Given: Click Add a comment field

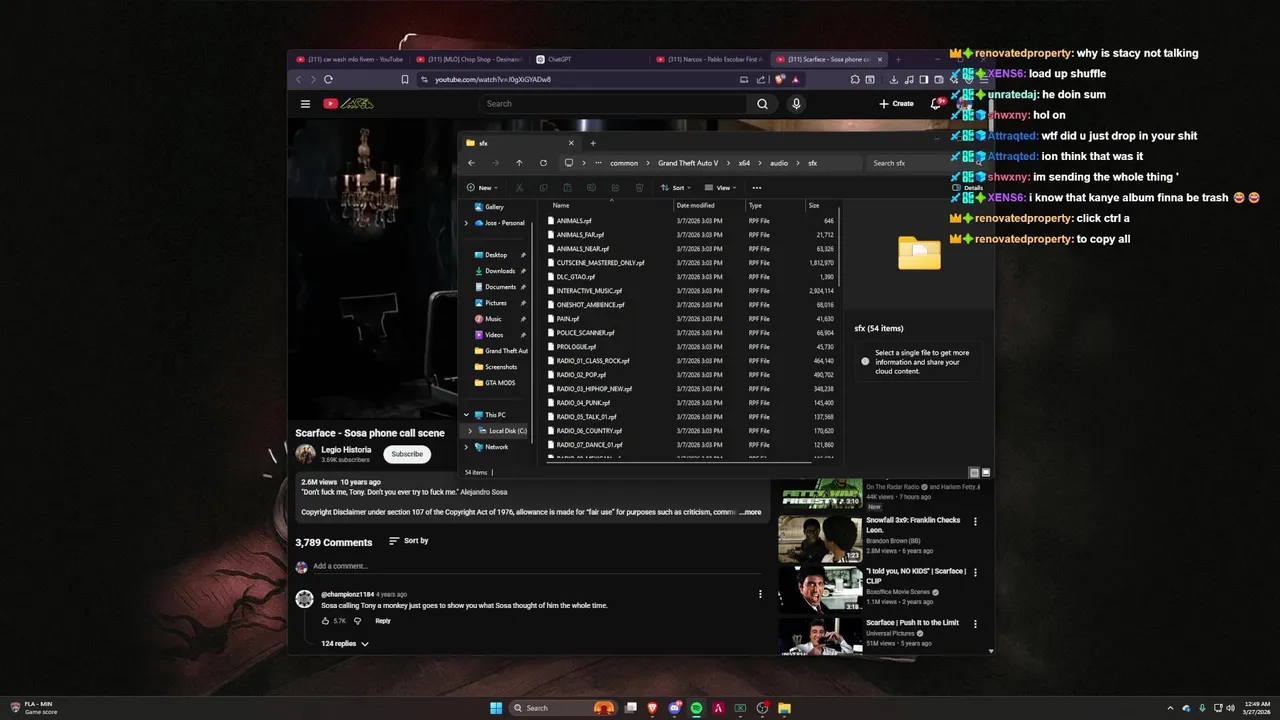Looking at the screenshot, I should pyautogui.click(x=535, y=566).
